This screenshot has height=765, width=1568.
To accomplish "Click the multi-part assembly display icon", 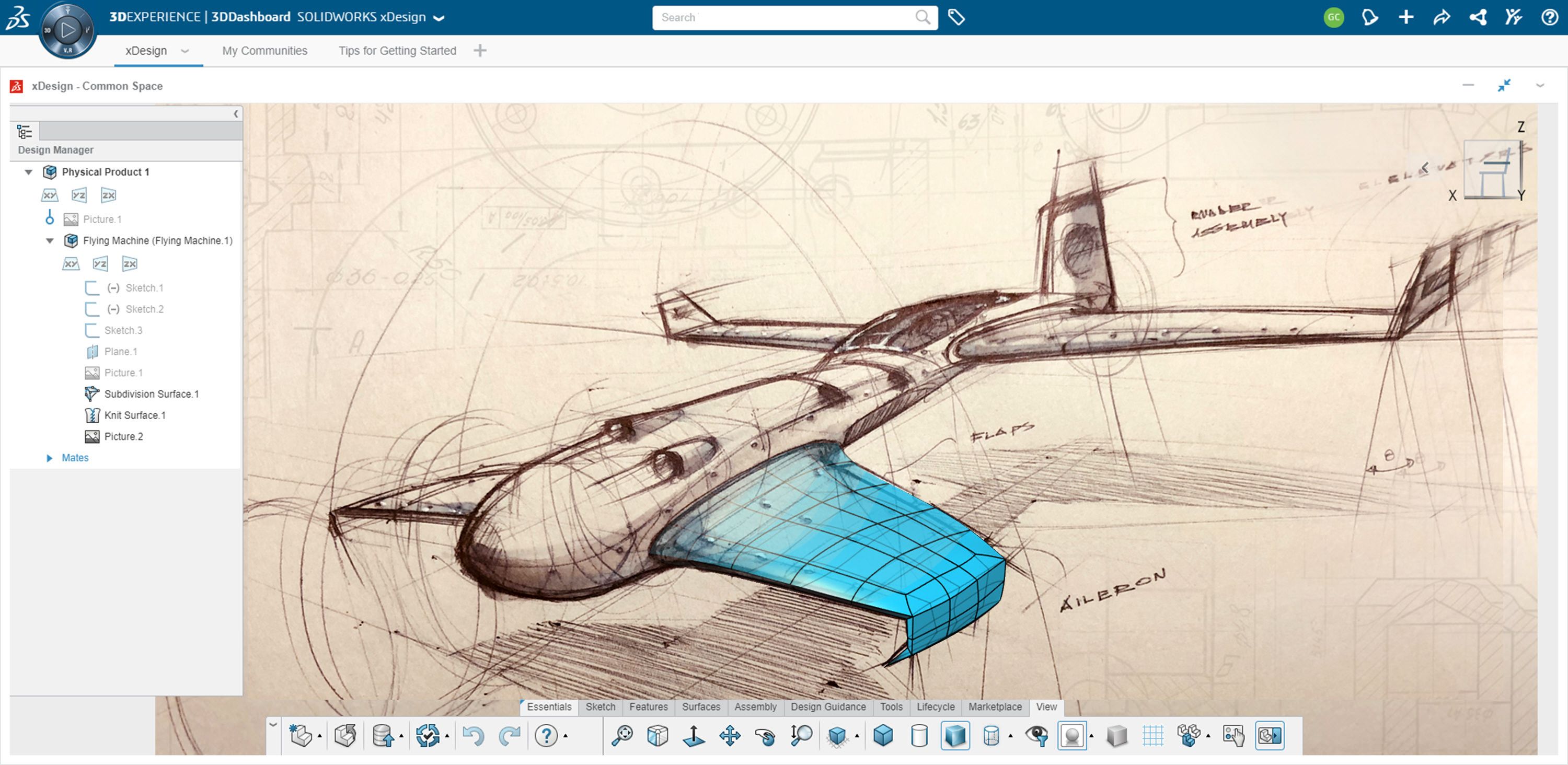I will (x=1189, y=735).
